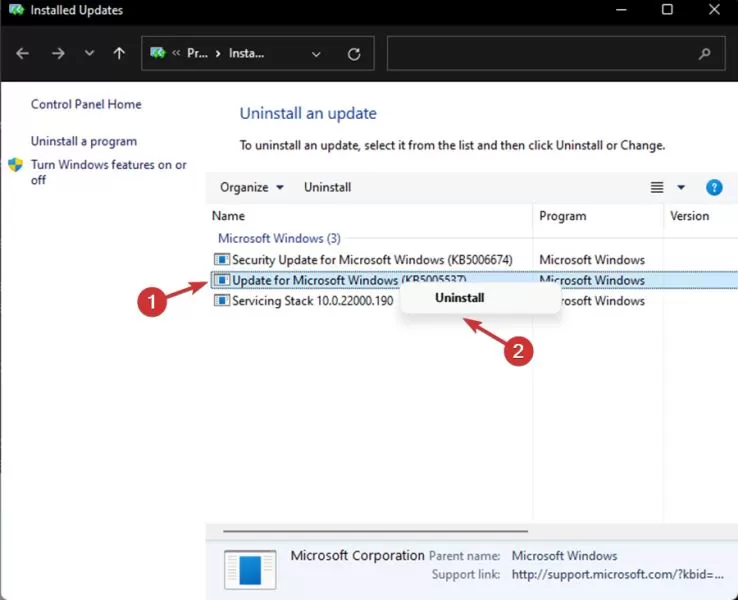Go back using the back arrow
This screenshot has width=738, height=600.
(x=22, y=53)
